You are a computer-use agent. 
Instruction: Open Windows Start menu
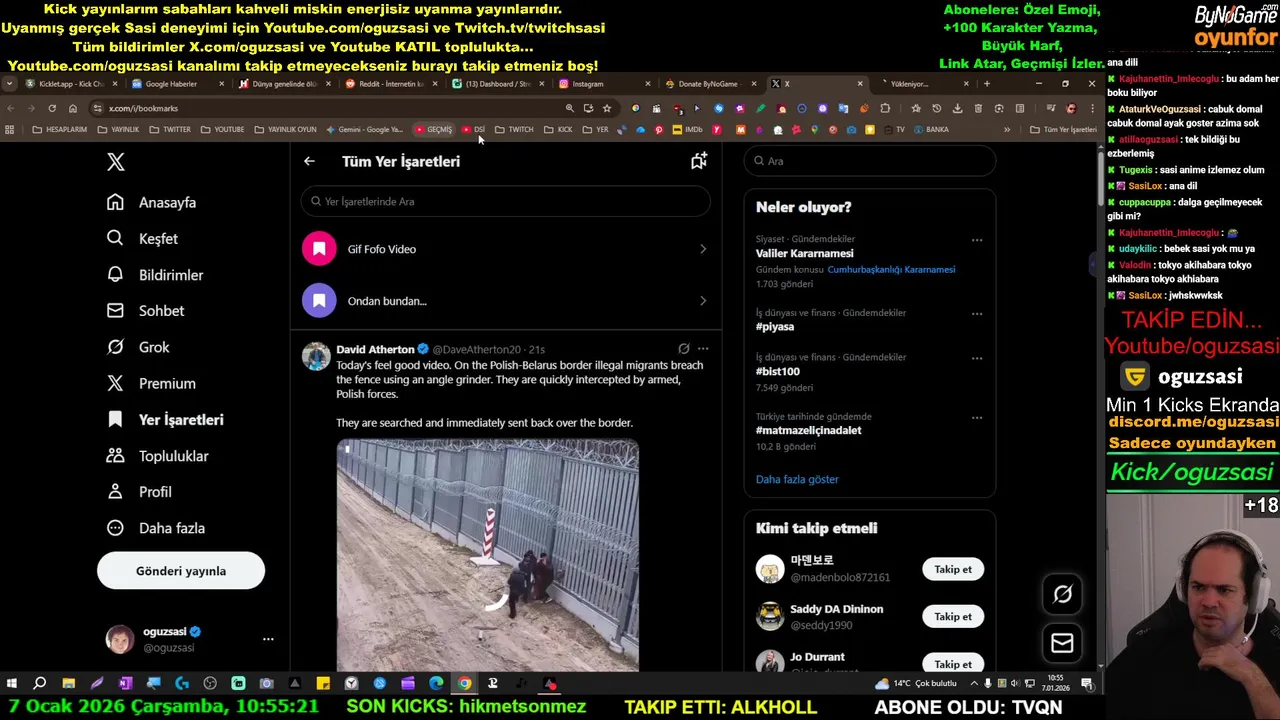tap(12, 684)
